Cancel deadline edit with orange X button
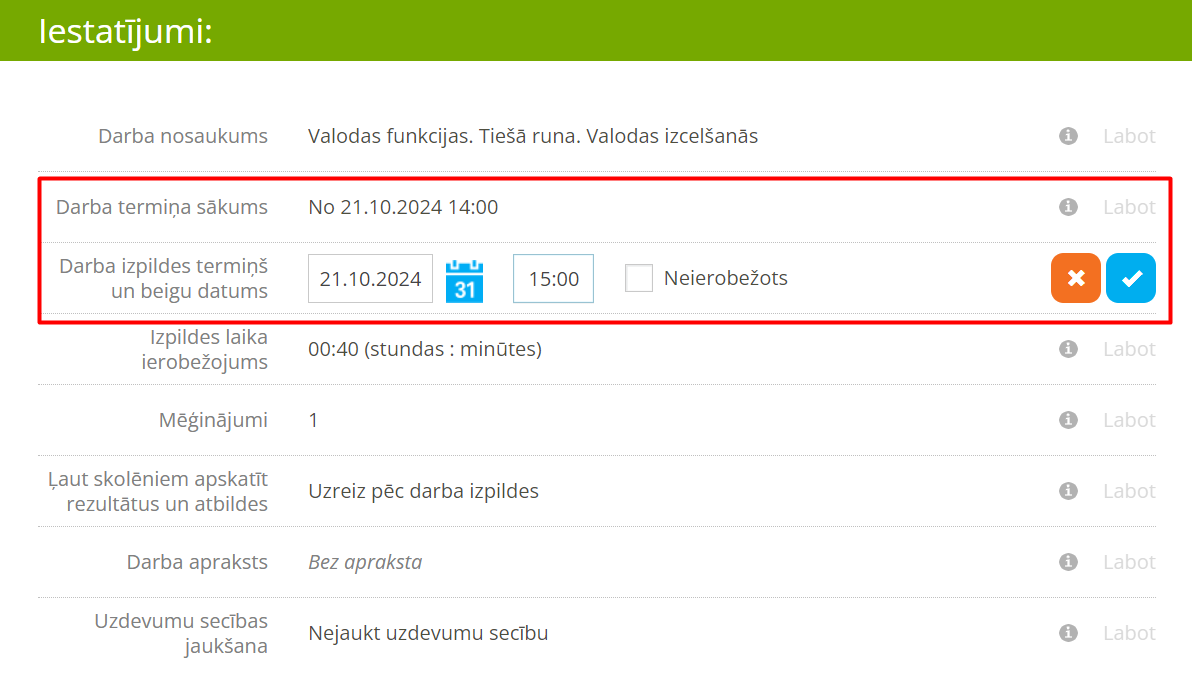1192x695 pixels. click(x=1076, y=278)
